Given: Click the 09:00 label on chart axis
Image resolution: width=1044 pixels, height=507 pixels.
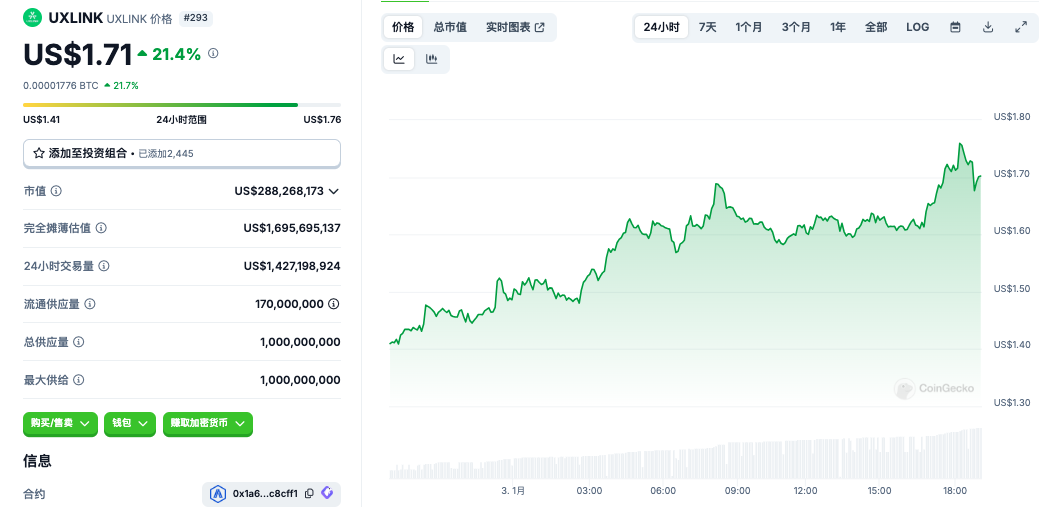Looking at the screenshot, I should [738, 491].
